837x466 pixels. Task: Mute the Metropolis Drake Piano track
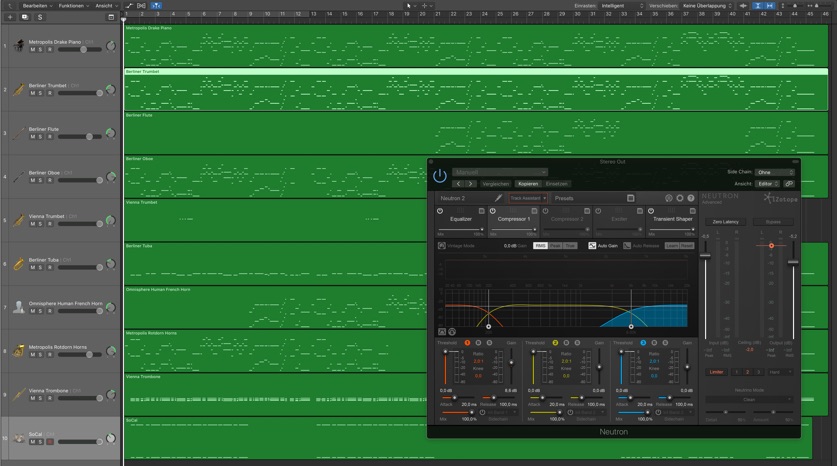[33, 50]
